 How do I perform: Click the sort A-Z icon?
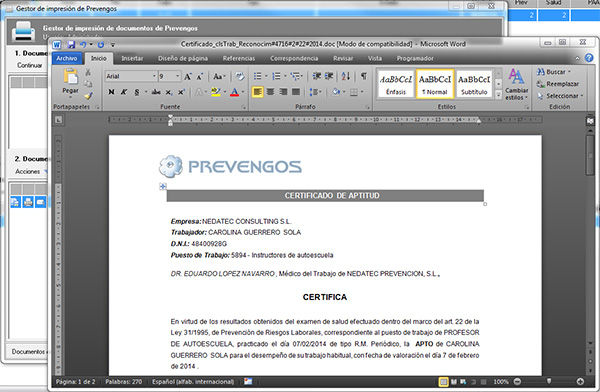[x=346, y=76]
